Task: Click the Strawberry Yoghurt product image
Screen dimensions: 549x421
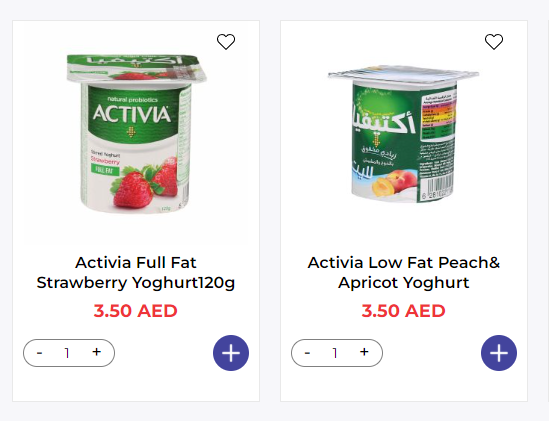Action: (137, 134)
